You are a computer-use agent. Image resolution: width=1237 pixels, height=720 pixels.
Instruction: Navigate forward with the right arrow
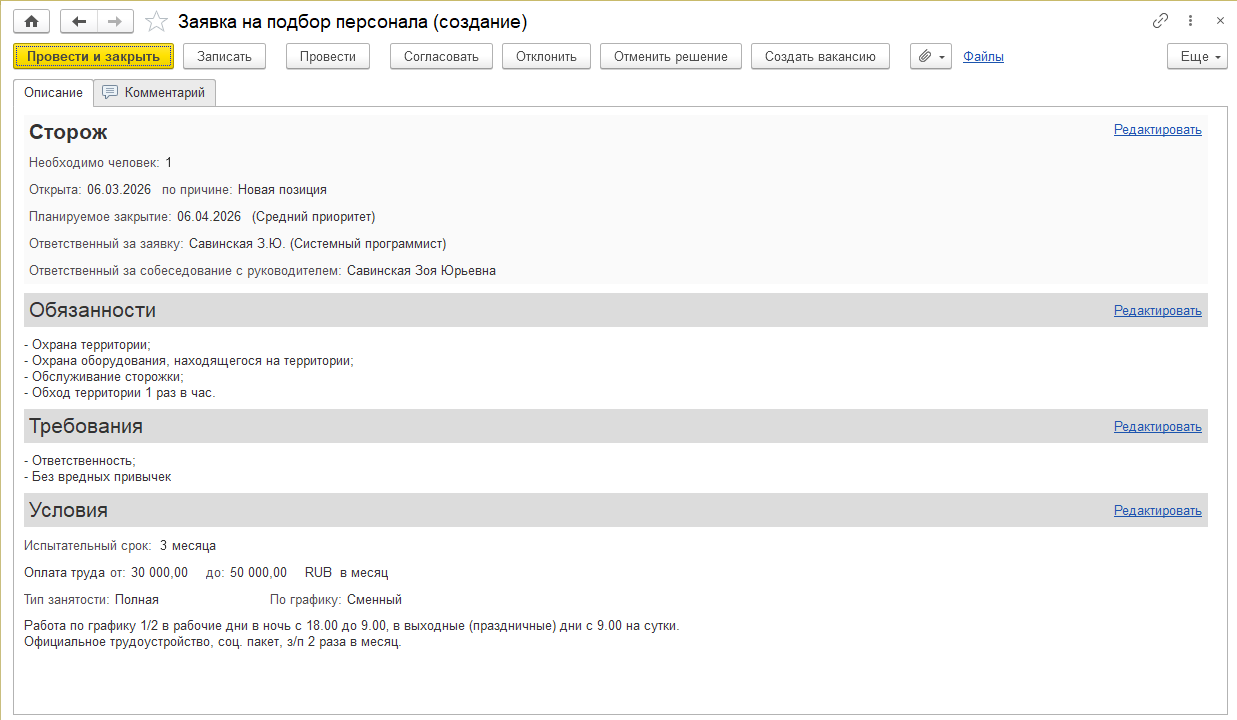[x=115, y=21]
